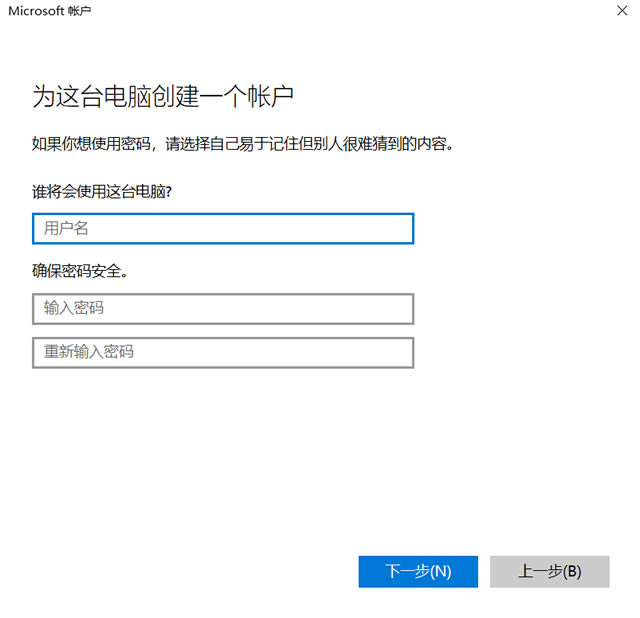Screen dimensions: 640x618
Task: Click the 输入密码 placeholder text
Action: (x=74, y=308)
